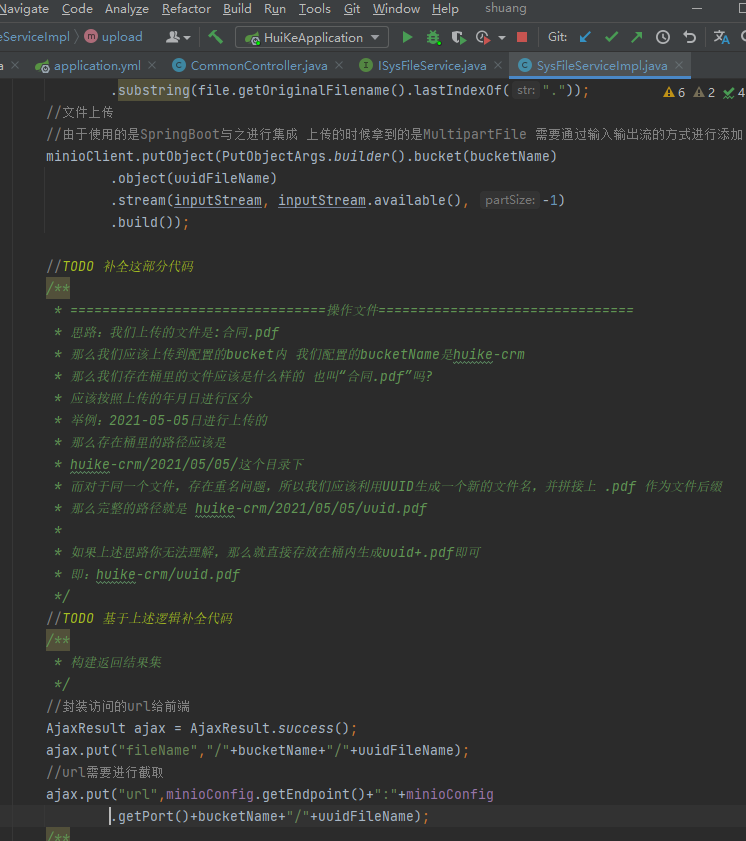This screenshot has height=841, width=746.
Task: Open the user profile dropdown
Action: [178, 37]
